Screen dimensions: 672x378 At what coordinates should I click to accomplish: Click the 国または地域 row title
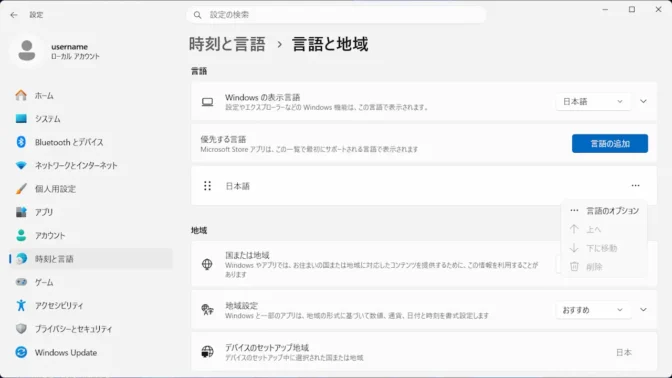[x=247, y=255]
